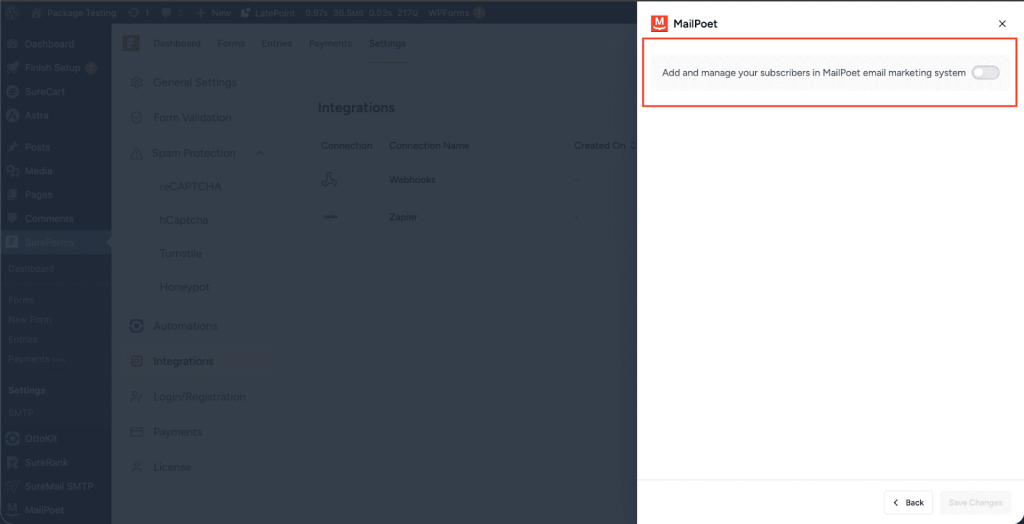Click the Zapier connection icon
The image size is (1024, 524).
[x=330, y=216]
